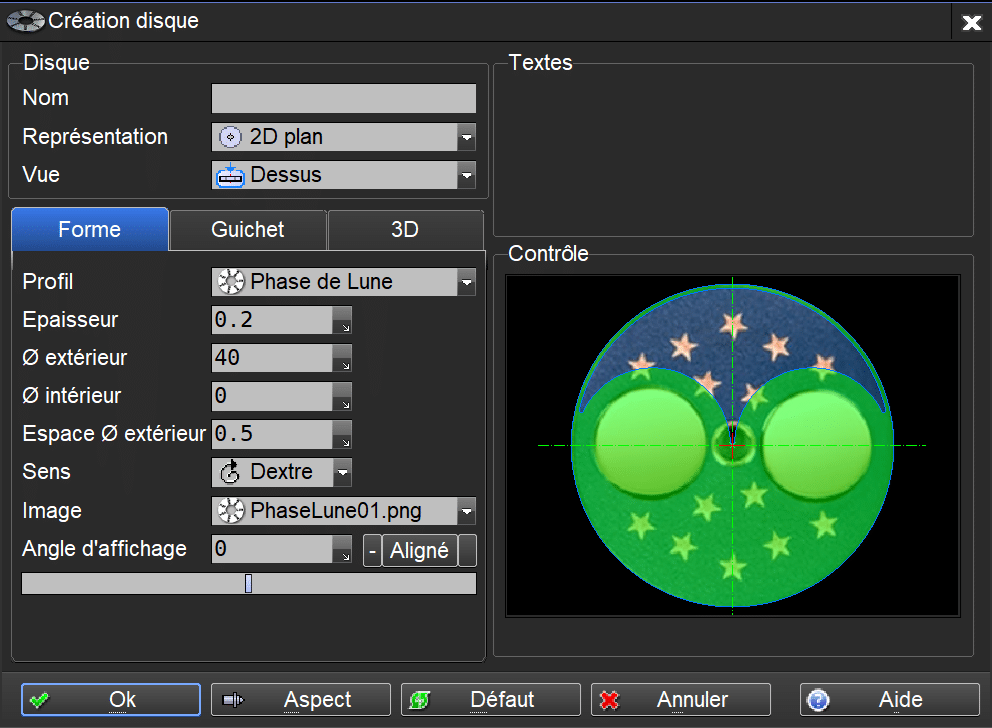This screenshot has height=728, width=992.
Task: Click the Défaut button's green refresh icon
Action: click(420, 700)
